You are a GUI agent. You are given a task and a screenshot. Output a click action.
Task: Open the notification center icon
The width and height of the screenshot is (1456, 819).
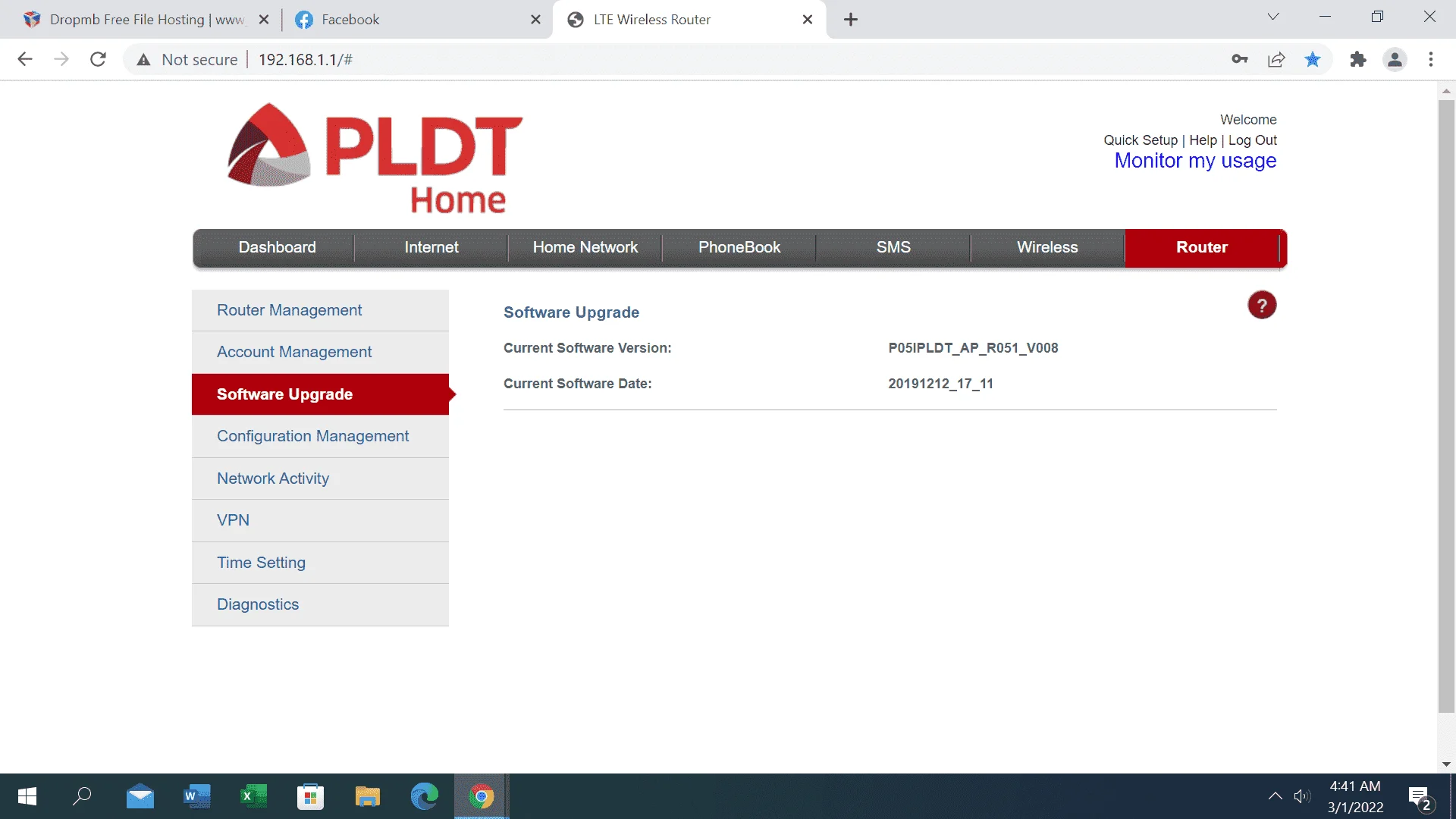click(1420, 798)
